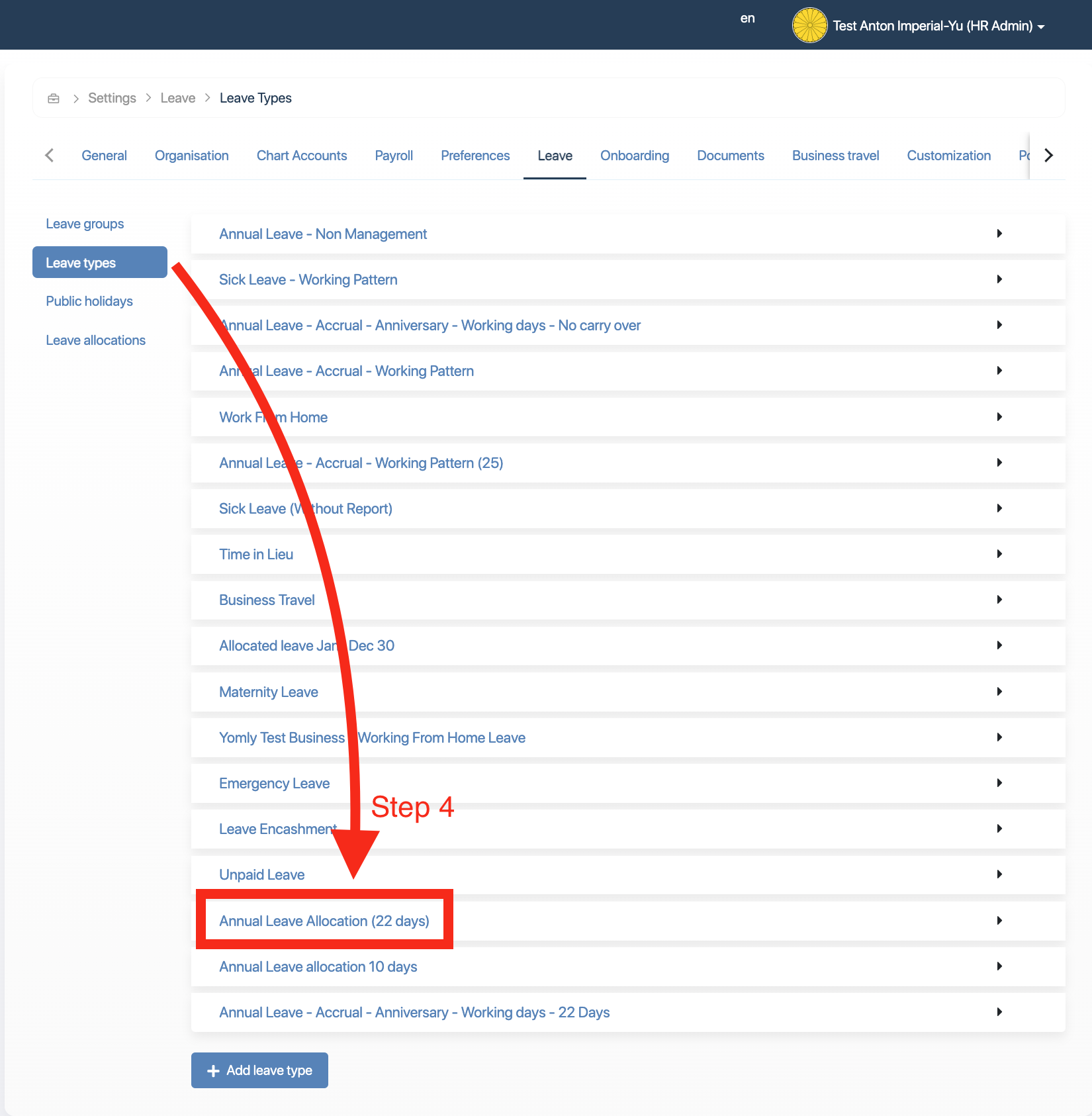Switch language via 'en' selector
This screenshot has height=1116, width=1092.
coord(747,19)
